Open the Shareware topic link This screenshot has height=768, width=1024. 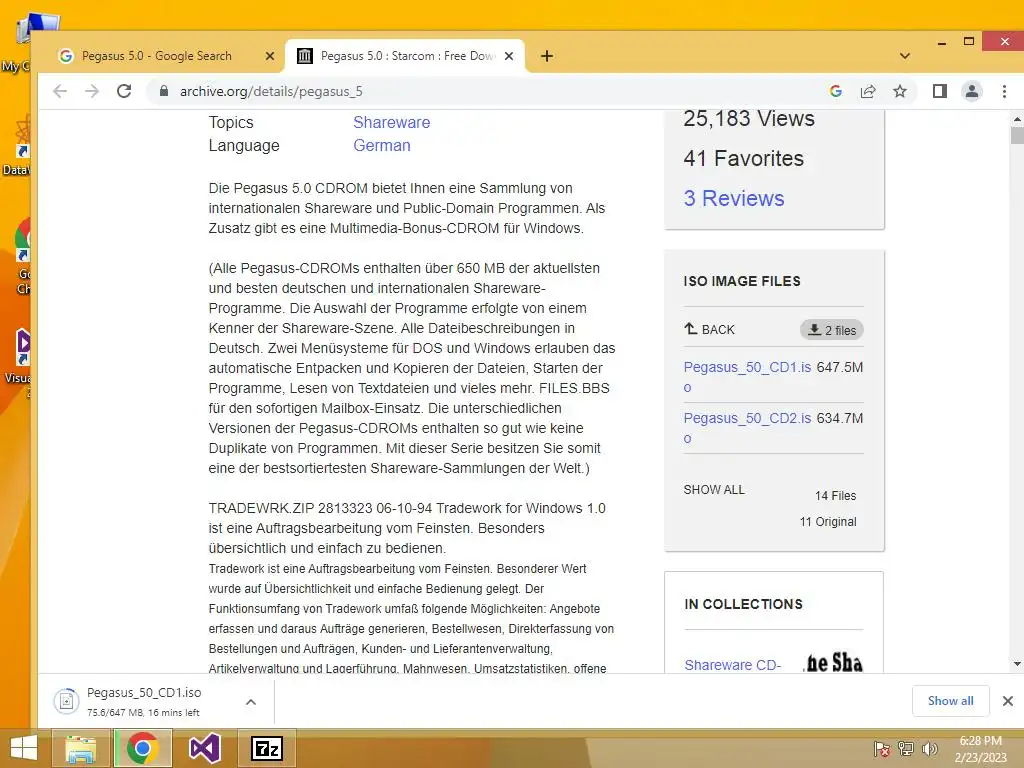391,122
